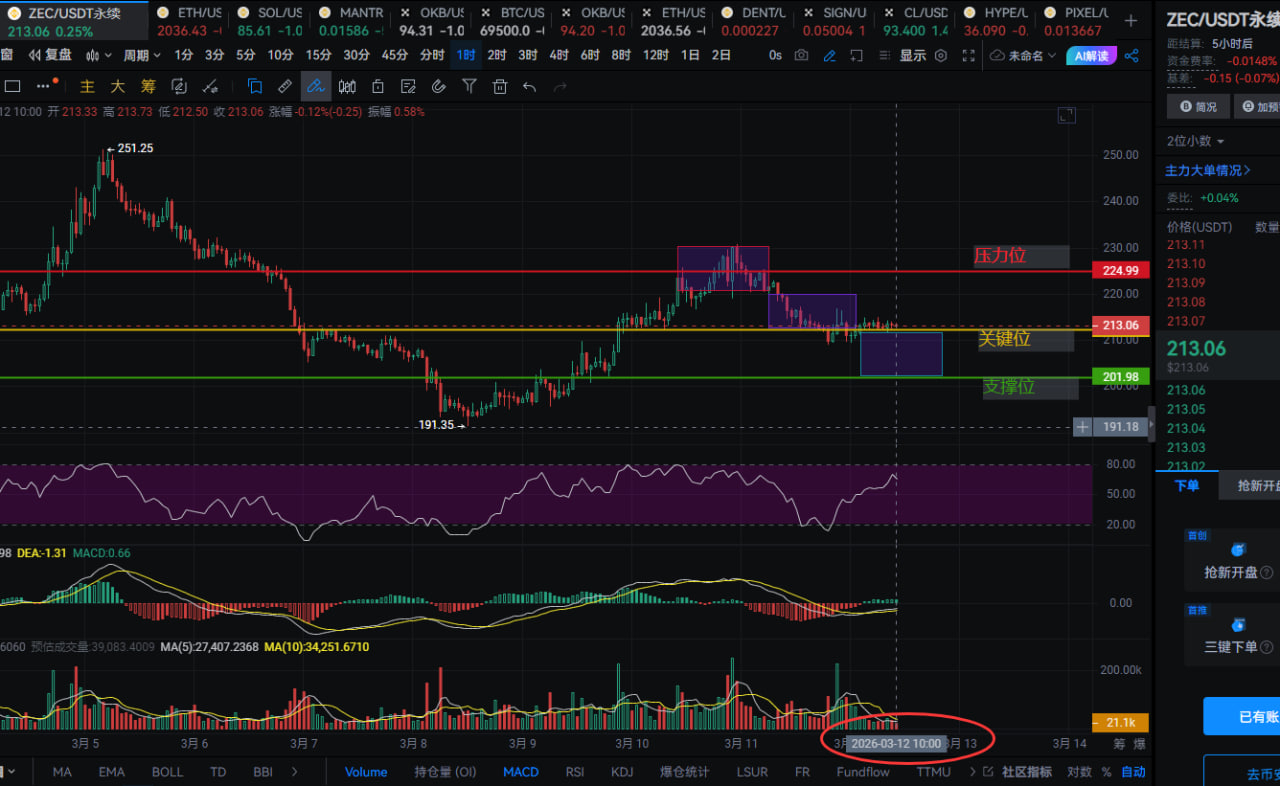
Task: Enable the MA overlay
Action: pyautogui.click(x=62, y=771)
